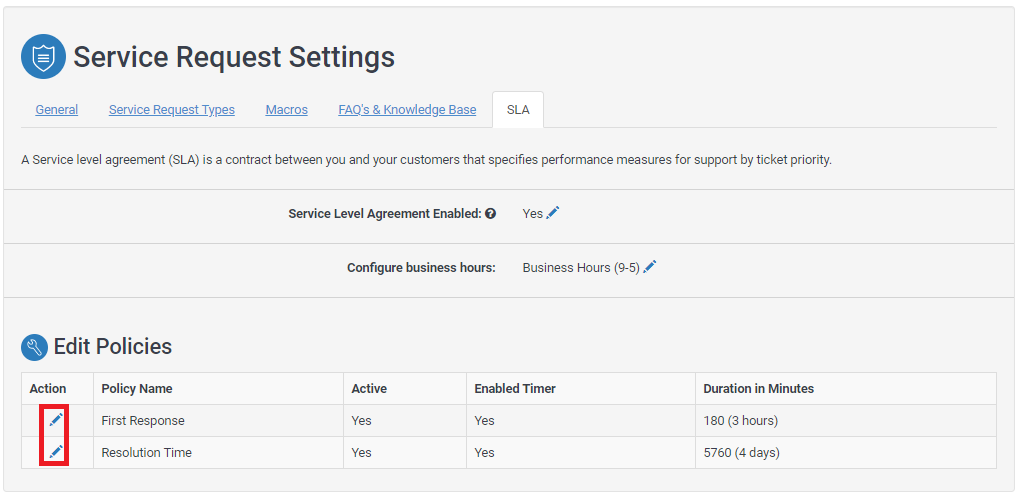The height and width of the screenshot is (492, 1019).
Task: Open help tooltip beside Service Level Agreement Enabled
Action: [x=491, y=213]
